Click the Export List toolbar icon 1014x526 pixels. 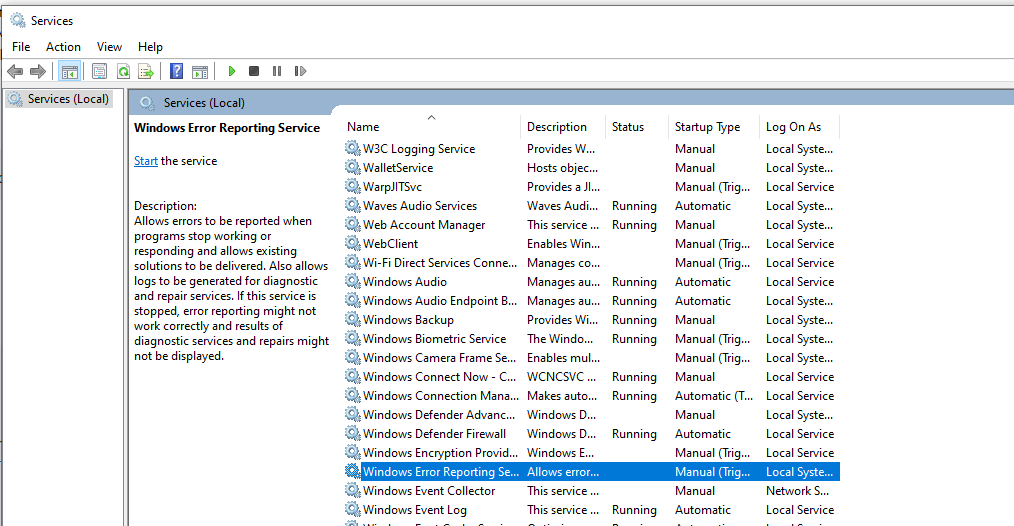[146, 71]
